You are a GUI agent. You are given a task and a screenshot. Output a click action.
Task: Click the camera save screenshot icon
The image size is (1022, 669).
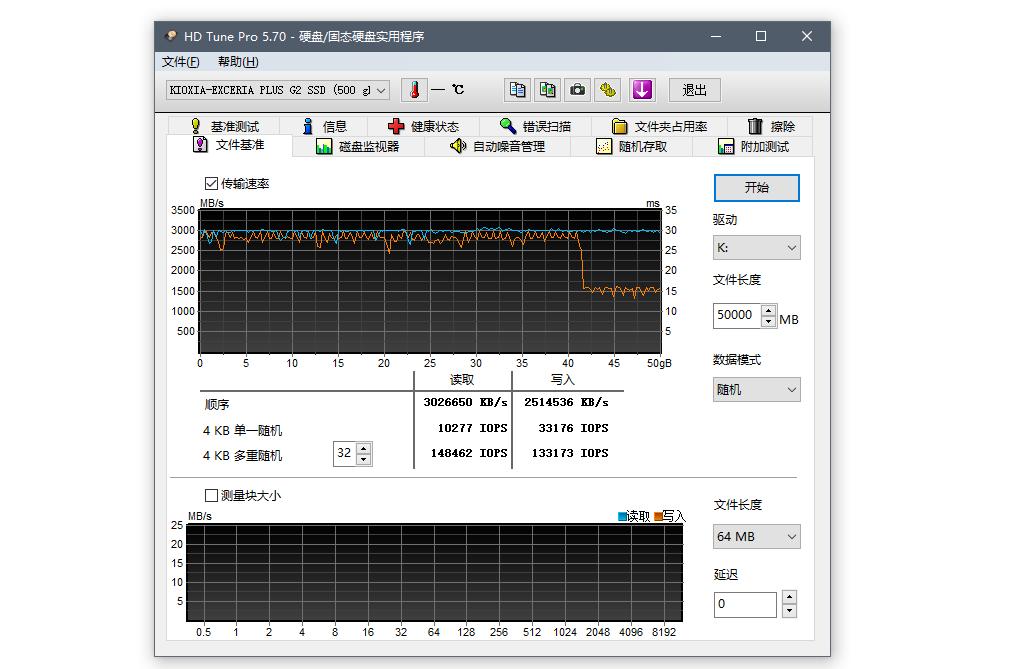click(578, 90)
